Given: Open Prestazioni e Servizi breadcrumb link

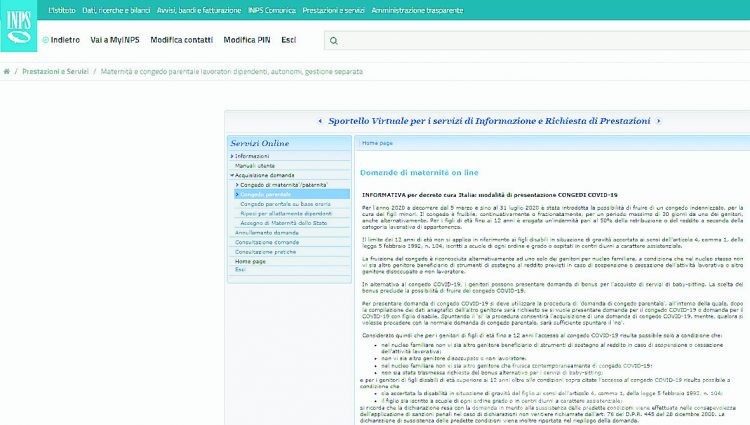Looking at the screenshot, I should (x=55, y=72).
